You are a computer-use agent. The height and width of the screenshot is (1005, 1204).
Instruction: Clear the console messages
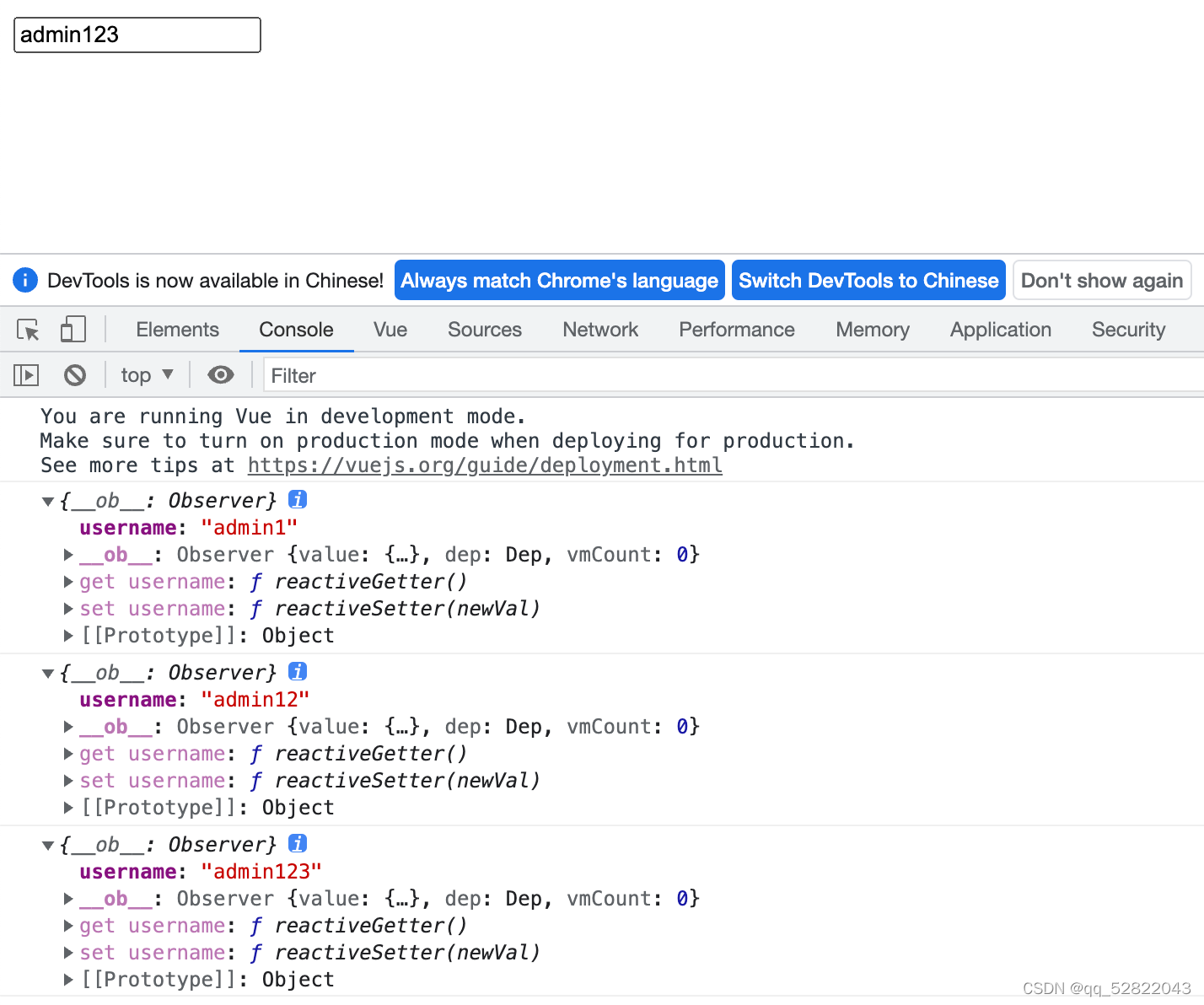coord(75,374)
